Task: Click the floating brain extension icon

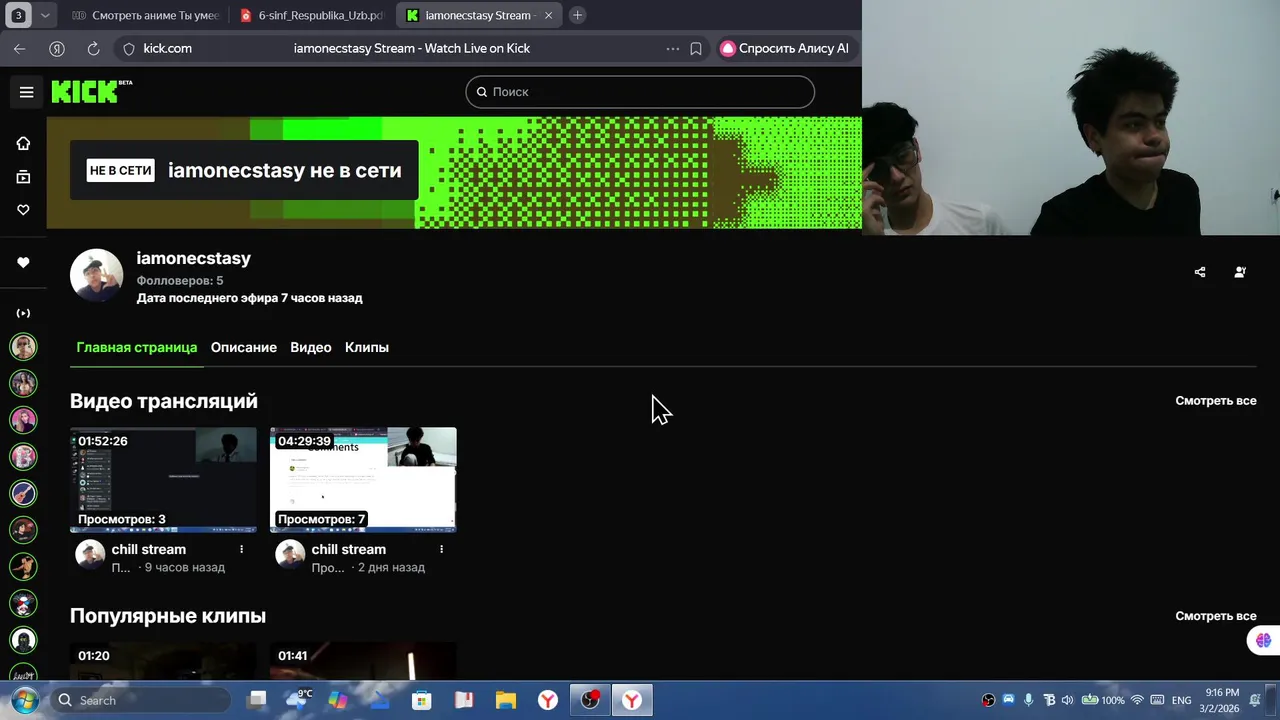Action: (x=1263, y=640)
